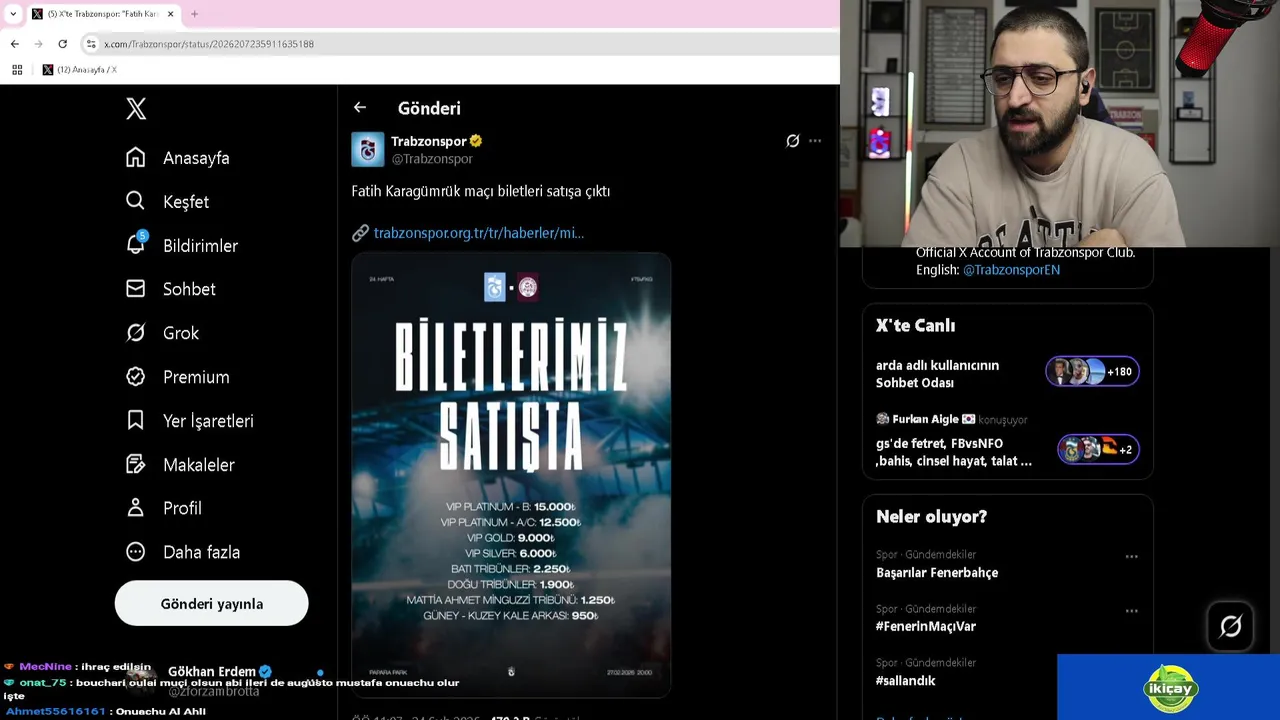Click X'te Canlı heading
The height and width of the screenshot is (720, 1280).
pyautogui.click(x=915, y=325)
